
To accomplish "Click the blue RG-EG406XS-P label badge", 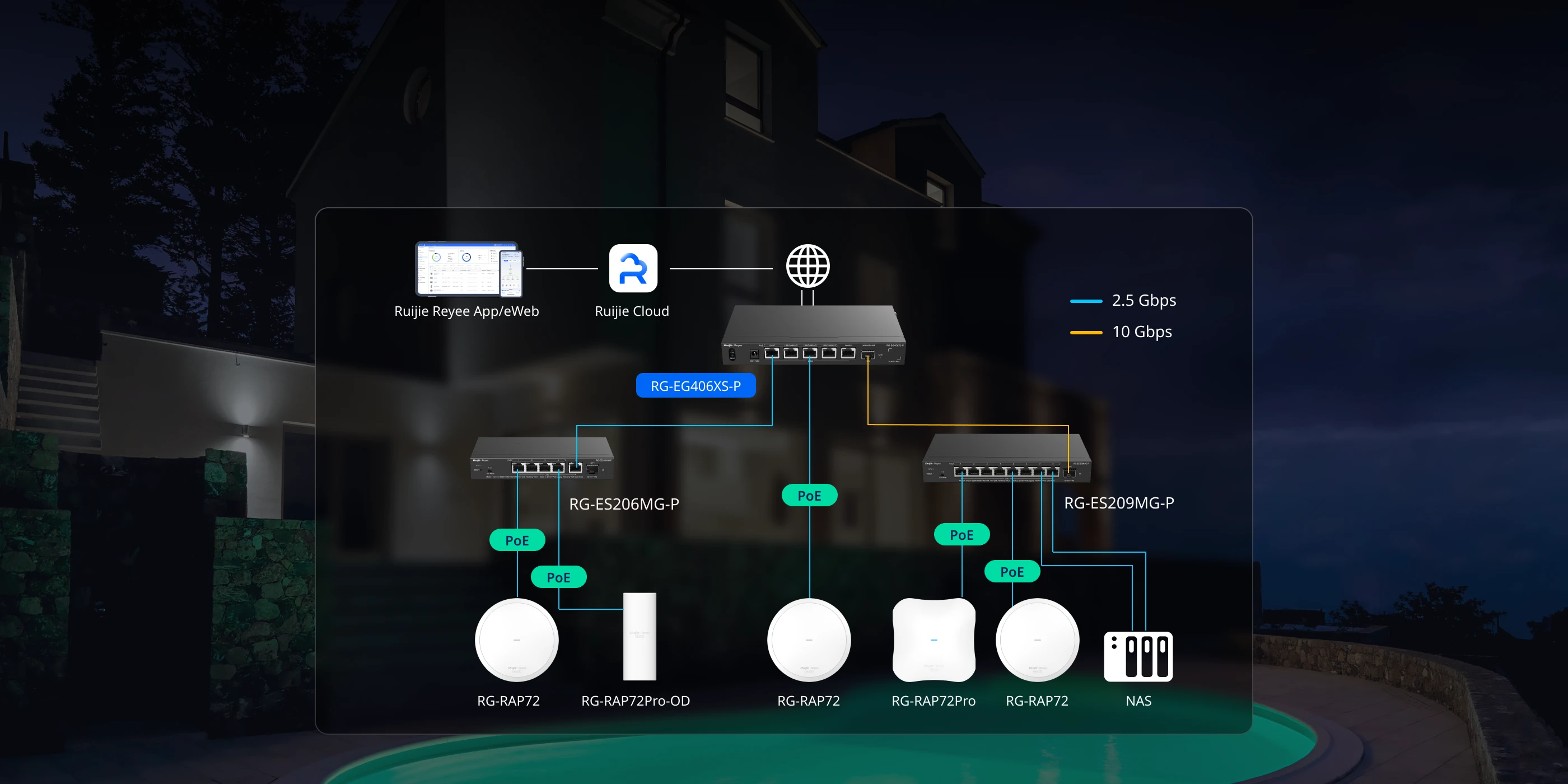I will tap(695, 386).
